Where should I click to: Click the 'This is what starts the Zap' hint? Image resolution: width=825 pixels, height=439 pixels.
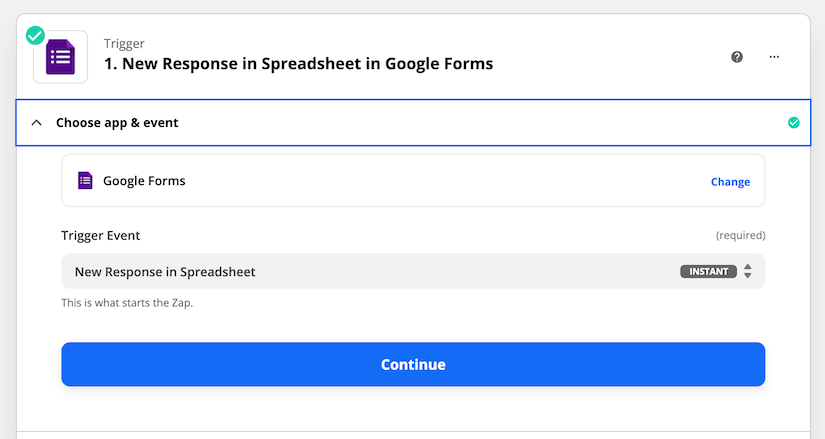click(127, 303)
